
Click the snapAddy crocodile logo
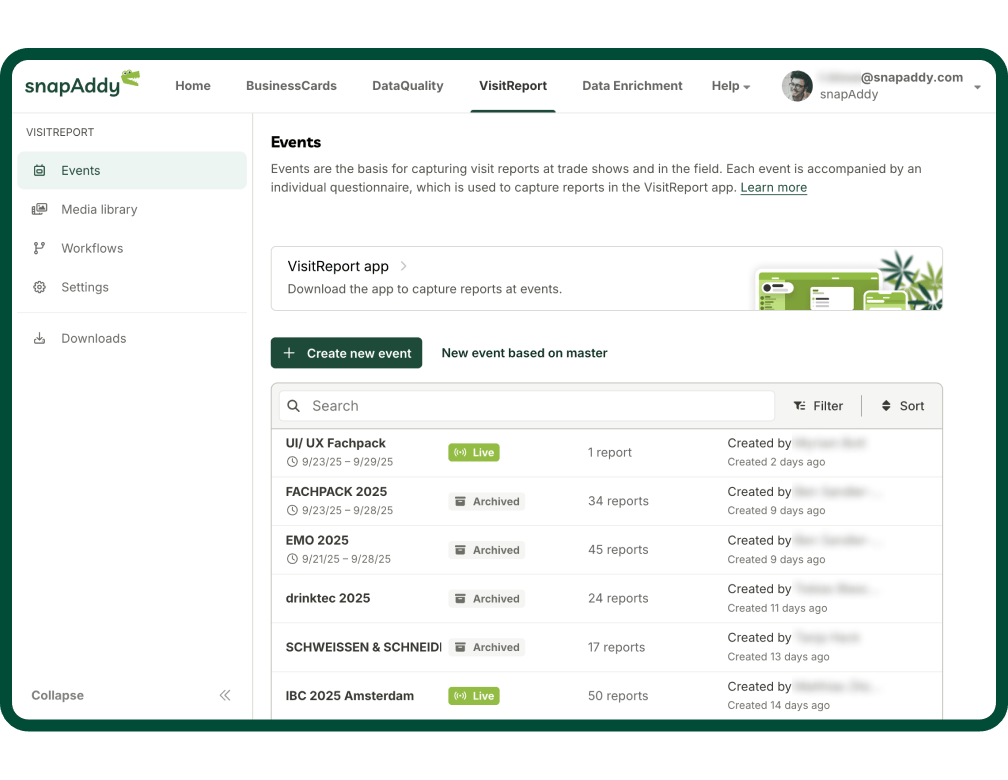tap(82, 85)
